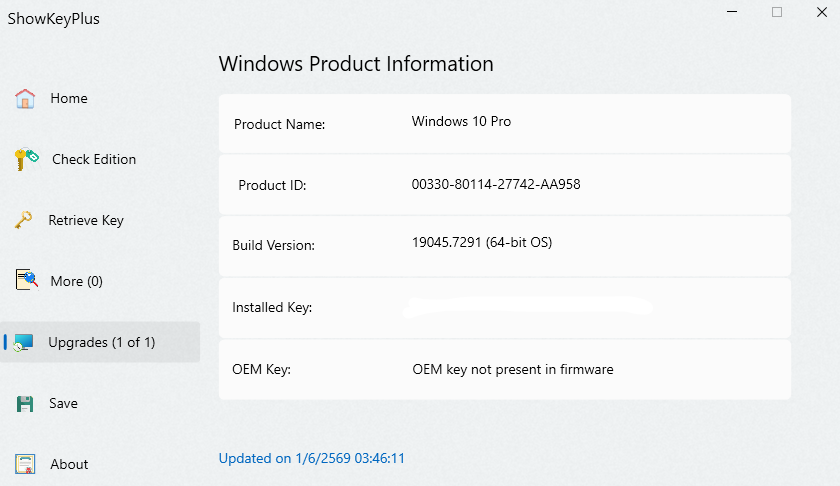Click the Updated on 1/6/2569 link
Viewport: 840px width, 486px height.
[x=311, y=458]
